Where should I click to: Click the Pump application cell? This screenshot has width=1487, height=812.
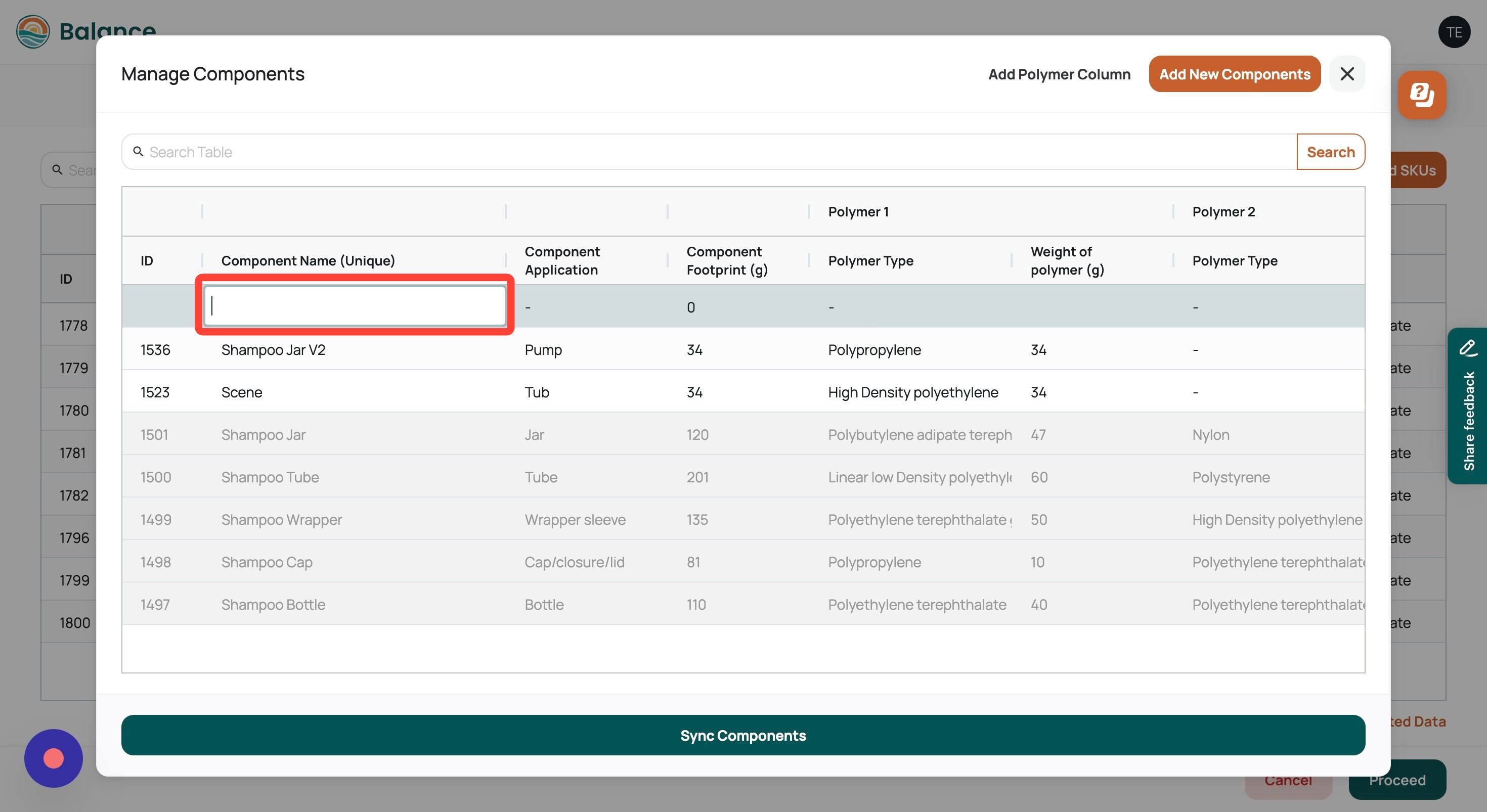pyautogui.click(x=543, y=350)
